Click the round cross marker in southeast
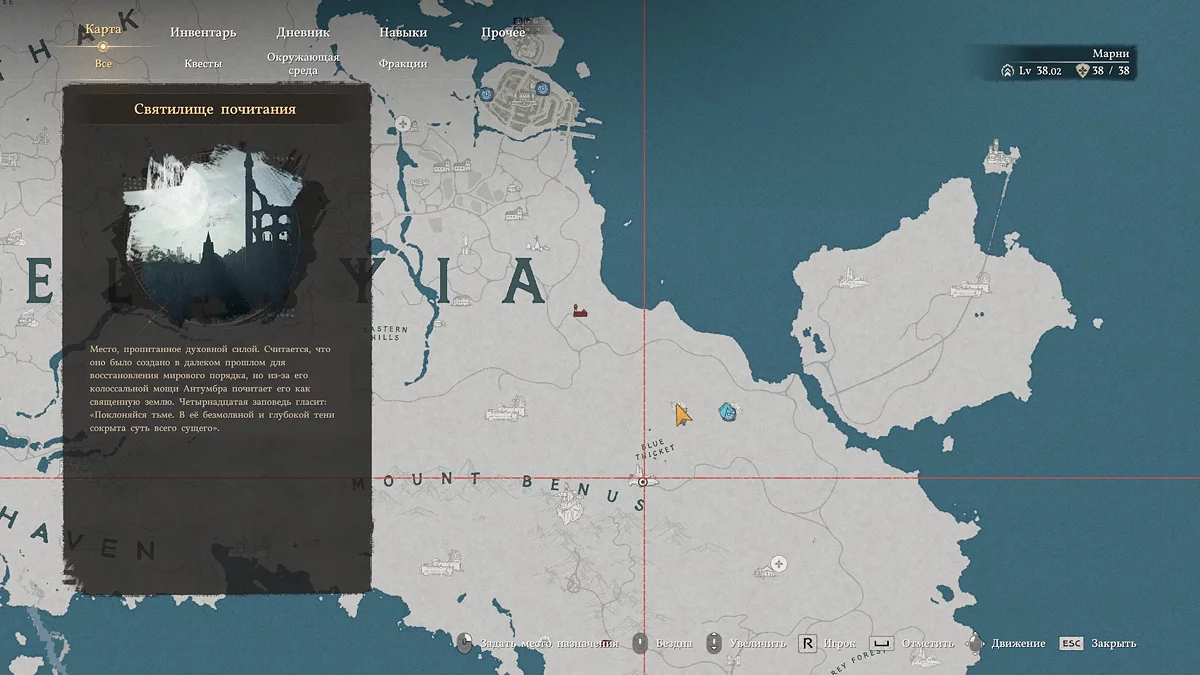Viewport: 1200px width, 675px height. pyautogui.click(x=780, y=565)
